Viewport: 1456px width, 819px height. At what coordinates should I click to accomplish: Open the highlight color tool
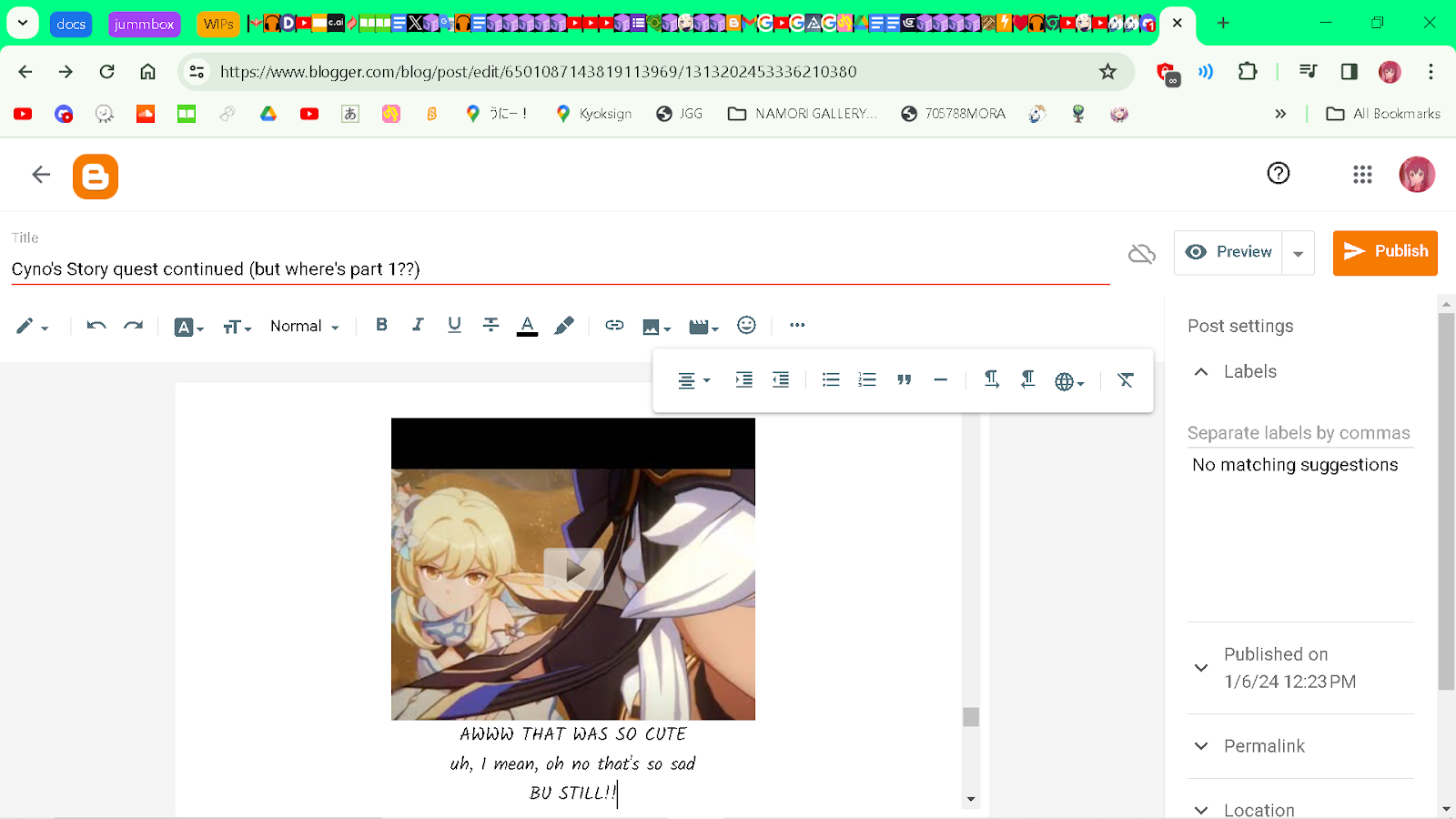click(564, 325)
